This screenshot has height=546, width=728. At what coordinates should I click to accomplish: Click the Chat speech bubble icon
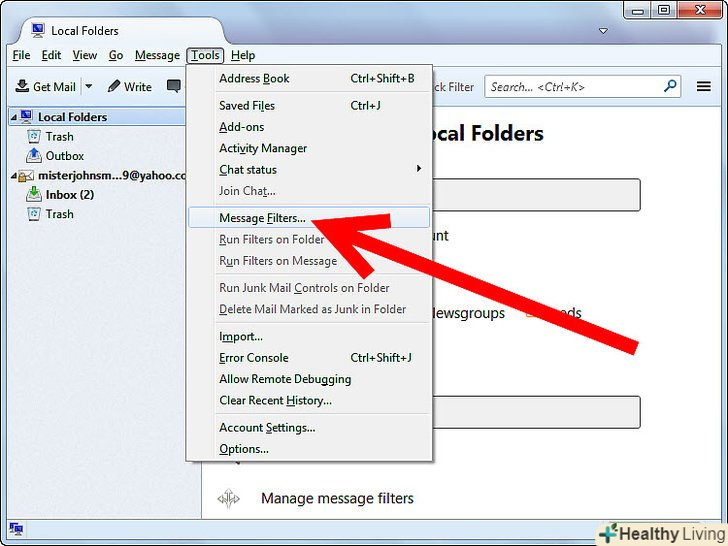tap(174, 86)
